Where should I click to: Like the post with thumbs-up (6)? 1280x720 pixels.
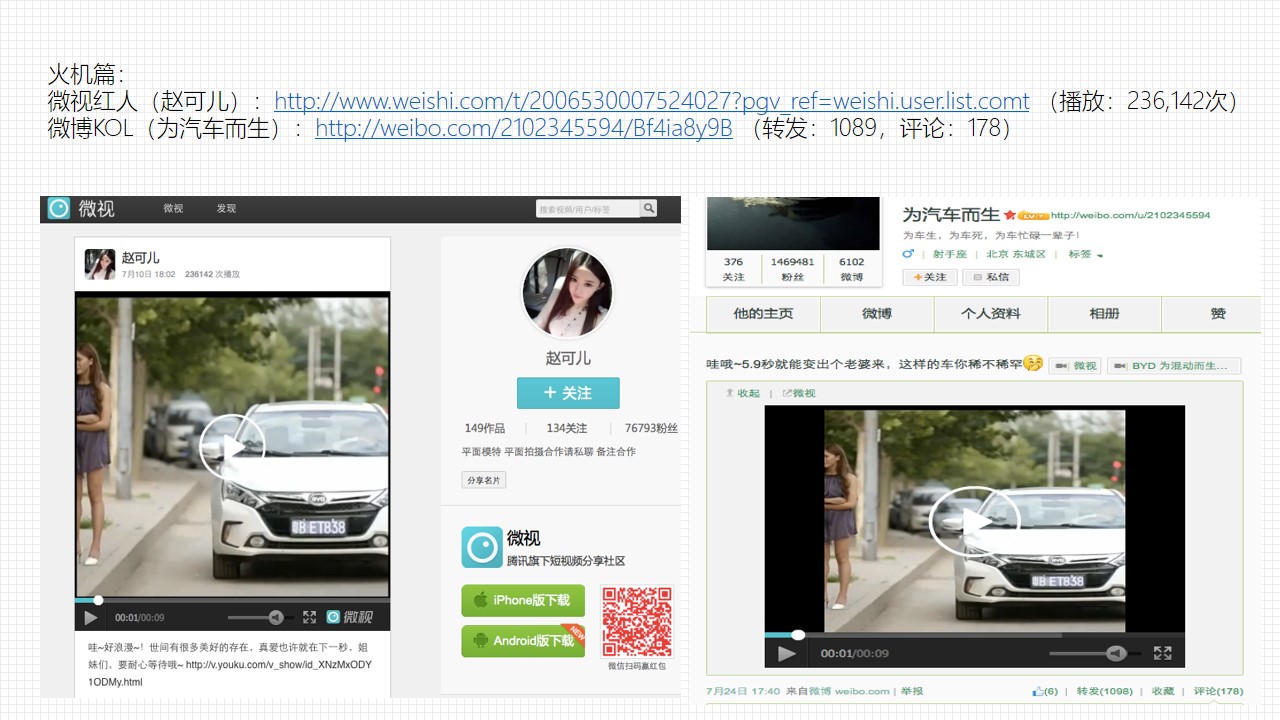(x=1045, y=691)
